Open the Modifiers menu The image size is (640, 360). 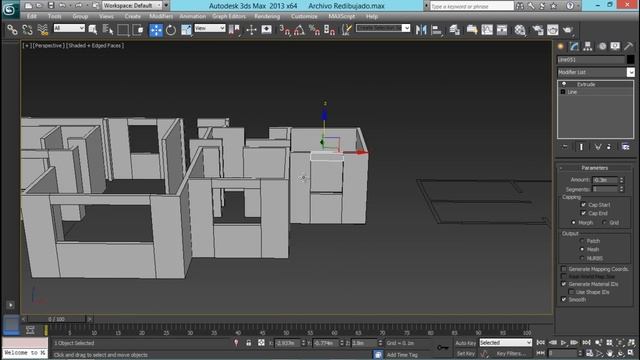pyautogui.click(x=160, y=16)
